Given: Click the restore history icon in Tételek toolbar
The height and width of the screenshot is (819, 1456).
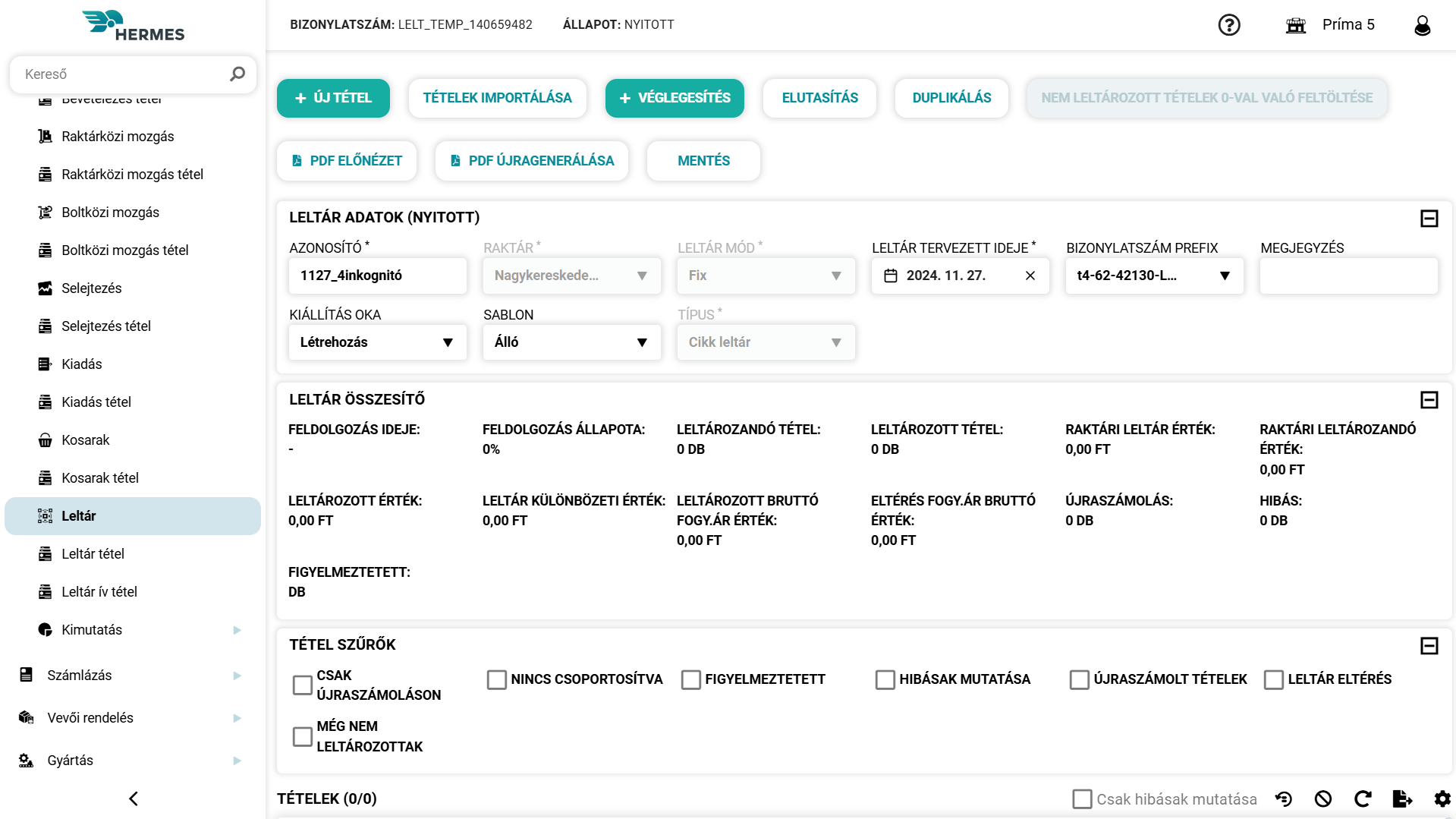Looking at the screenshot, I should [1284, 799].
